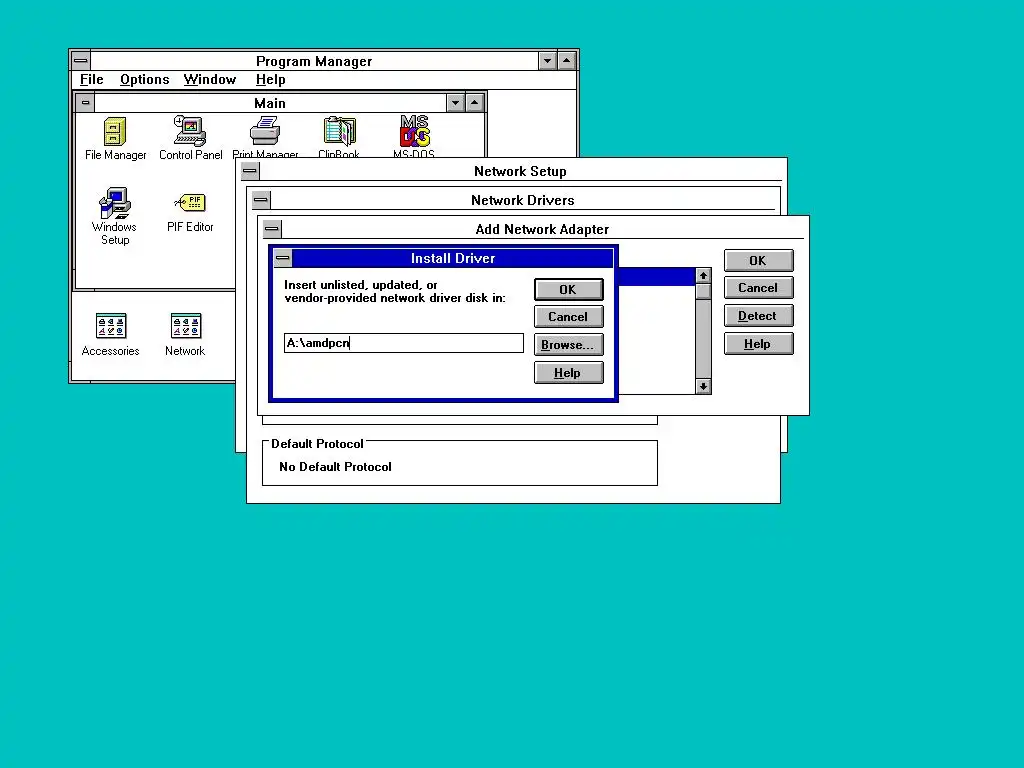This screenshot has height=768, width=1024.
Task: Click Help in Add Network Adapter dialog
Action: tap(758, 344)
